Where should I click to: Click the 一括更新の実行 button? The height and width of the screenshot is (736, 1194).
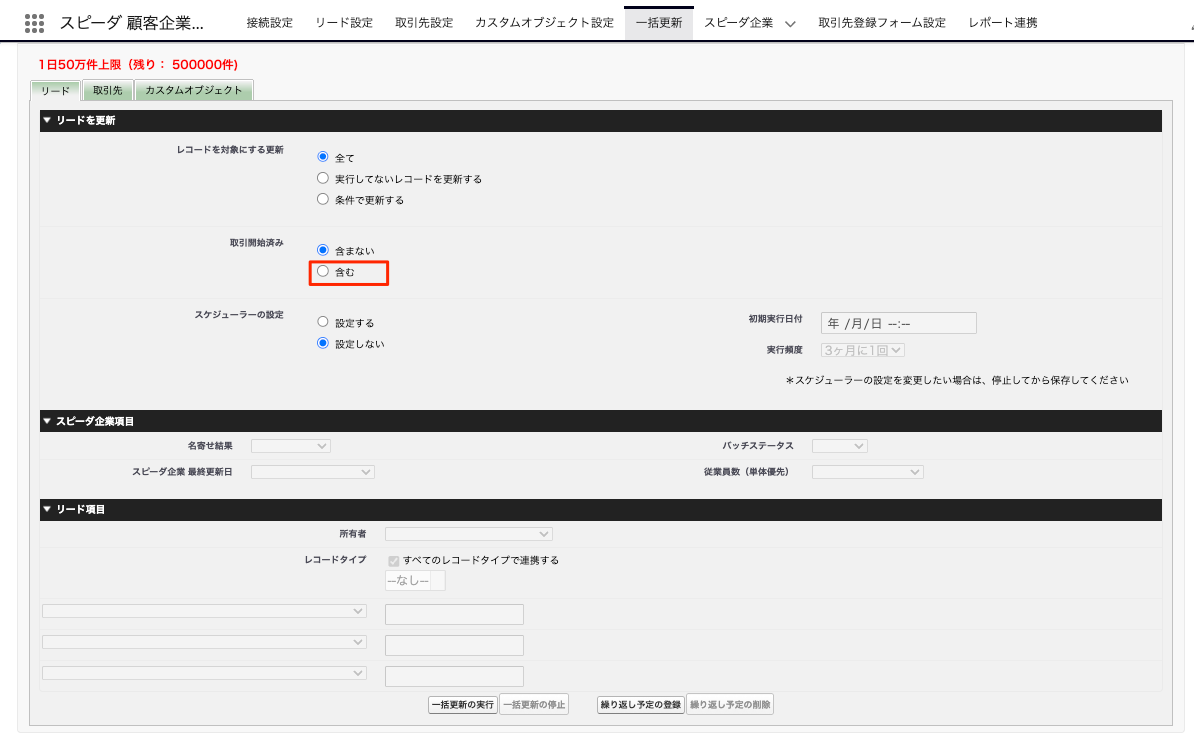[x=462, y=705]
